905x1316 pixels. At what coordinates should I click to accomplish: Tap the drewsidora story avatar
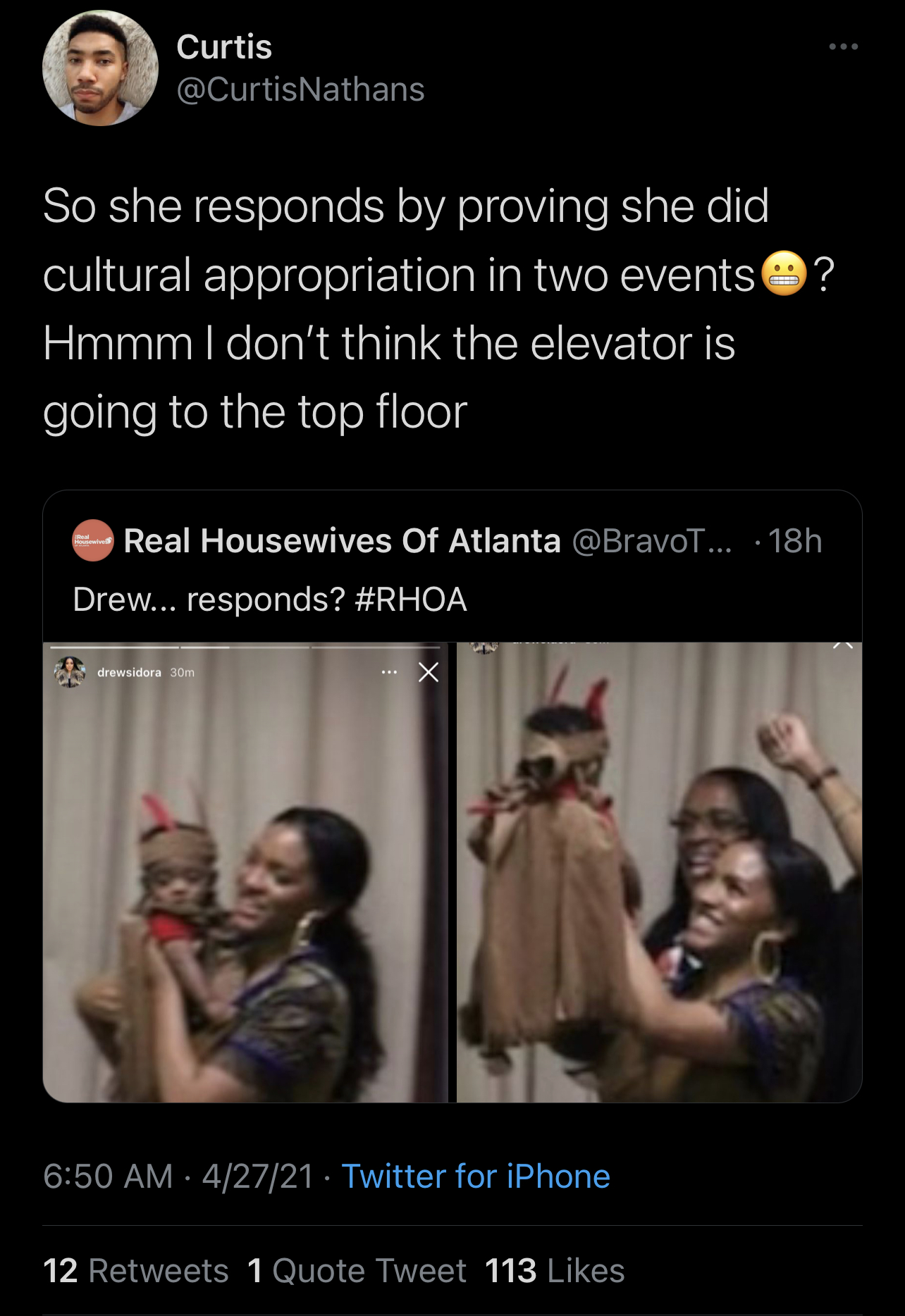click(x=70, y=672)
